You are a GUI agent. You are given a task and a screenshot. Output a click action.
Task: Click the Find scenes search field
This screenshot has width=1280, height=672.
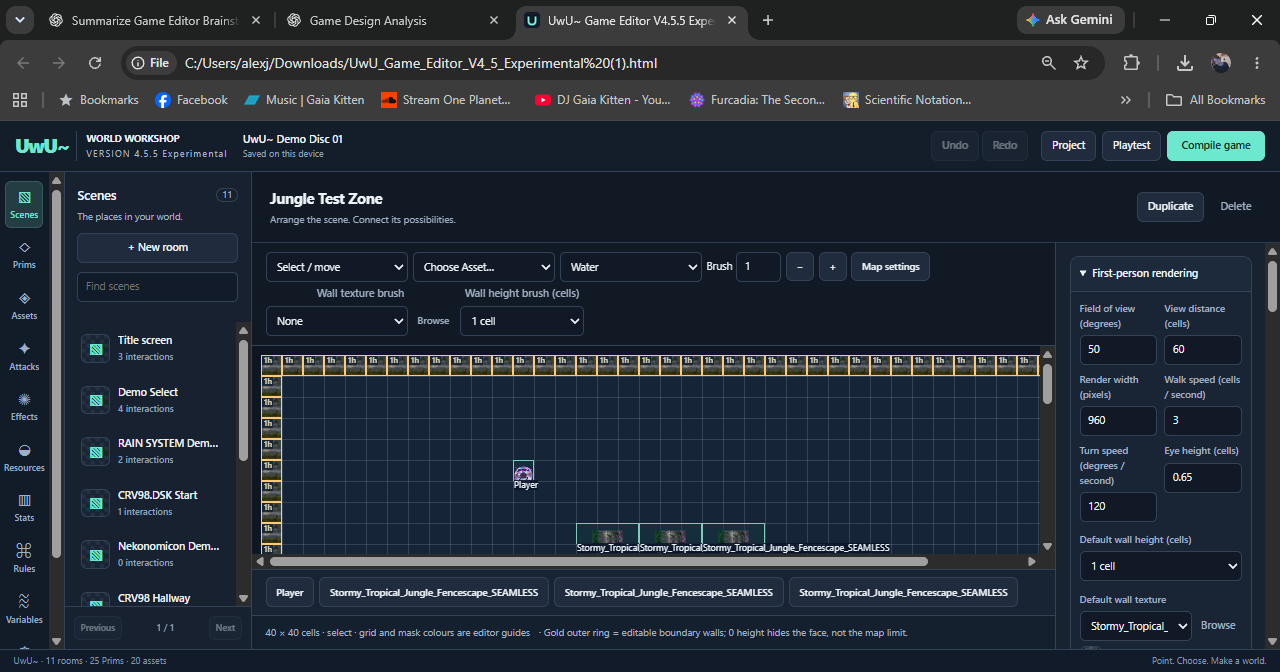158,287
